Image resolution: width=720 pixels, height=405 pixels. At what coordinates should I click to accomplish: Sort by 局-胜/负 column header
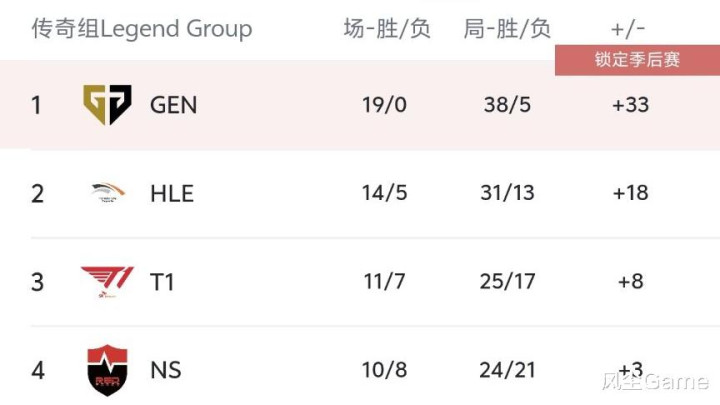click(x=507, y=28)
